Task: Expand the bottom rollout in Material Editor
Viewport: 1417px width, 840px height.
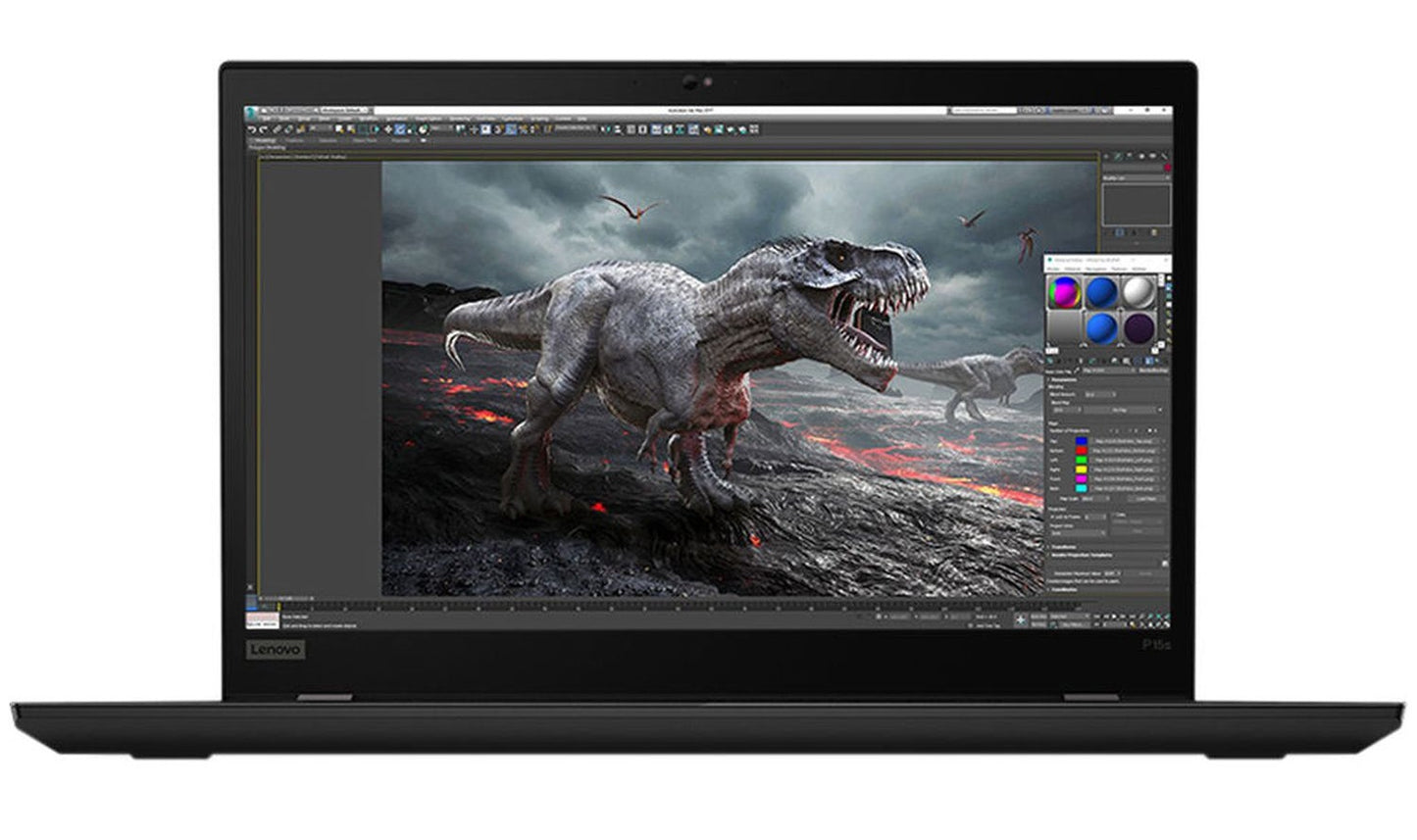Action: (1107, 589)
